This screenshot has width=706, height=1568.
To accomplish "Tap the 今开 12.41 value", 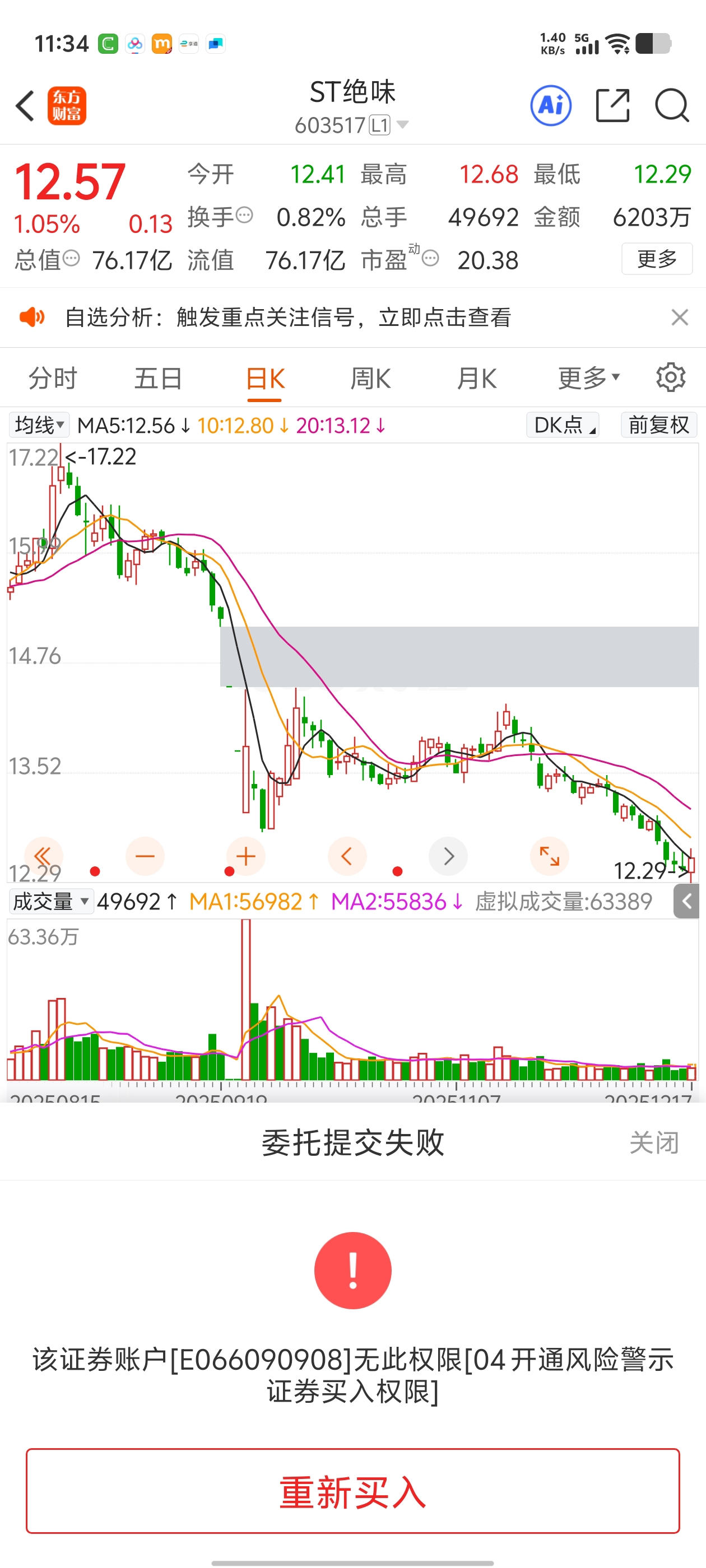I will [x=317, y=174].
